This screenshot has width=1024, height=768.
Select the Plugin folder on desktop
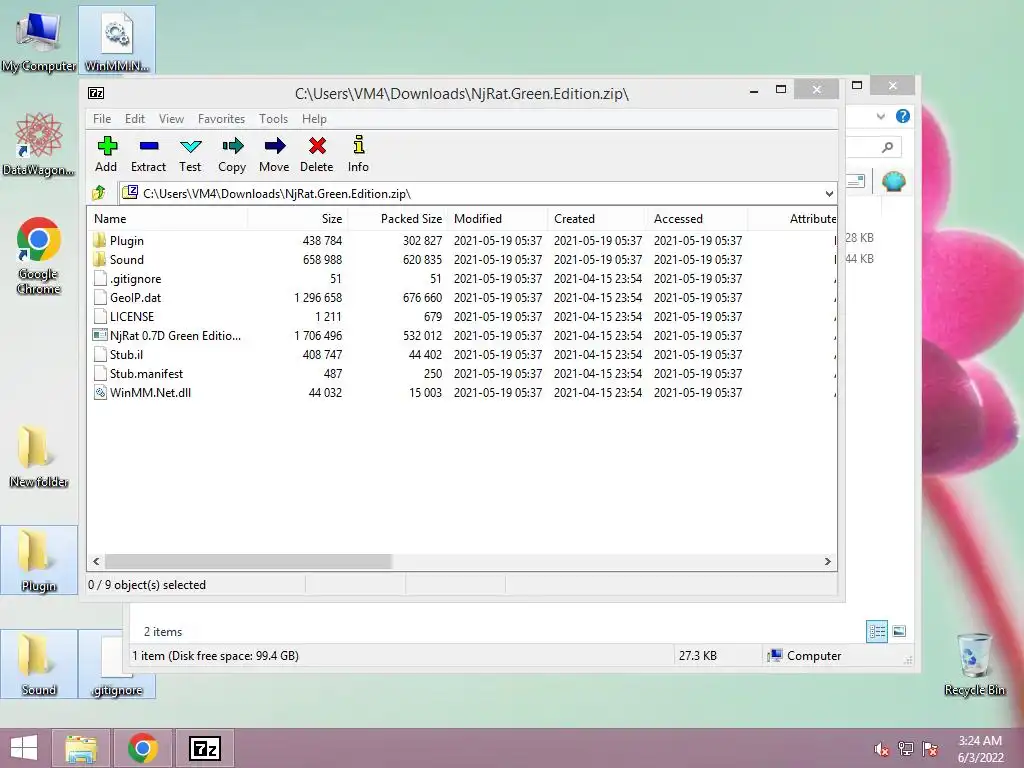point(39,560)
